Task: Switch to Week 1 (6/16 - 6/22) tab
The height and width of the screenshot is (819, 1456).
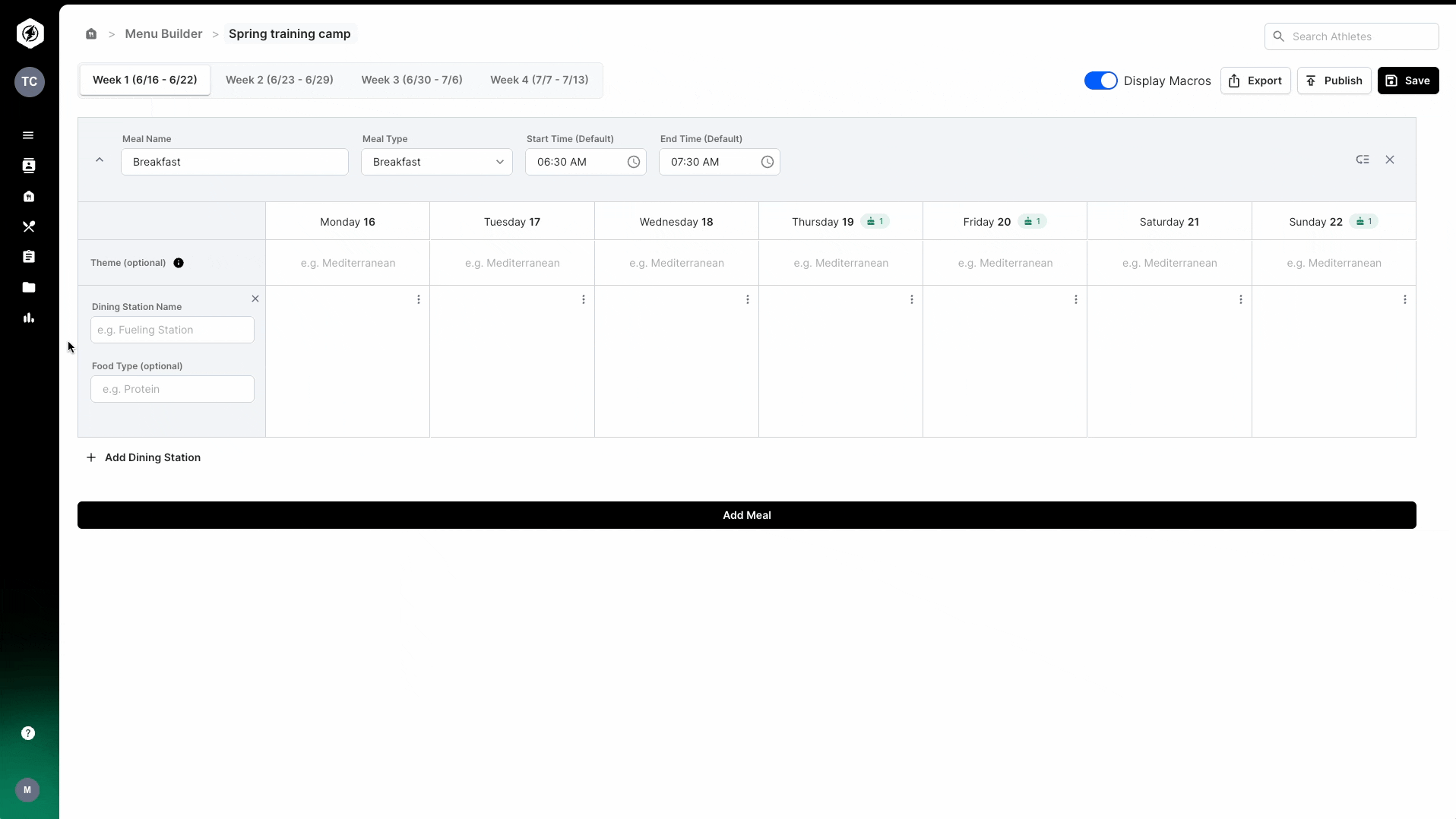Action: 145,80
